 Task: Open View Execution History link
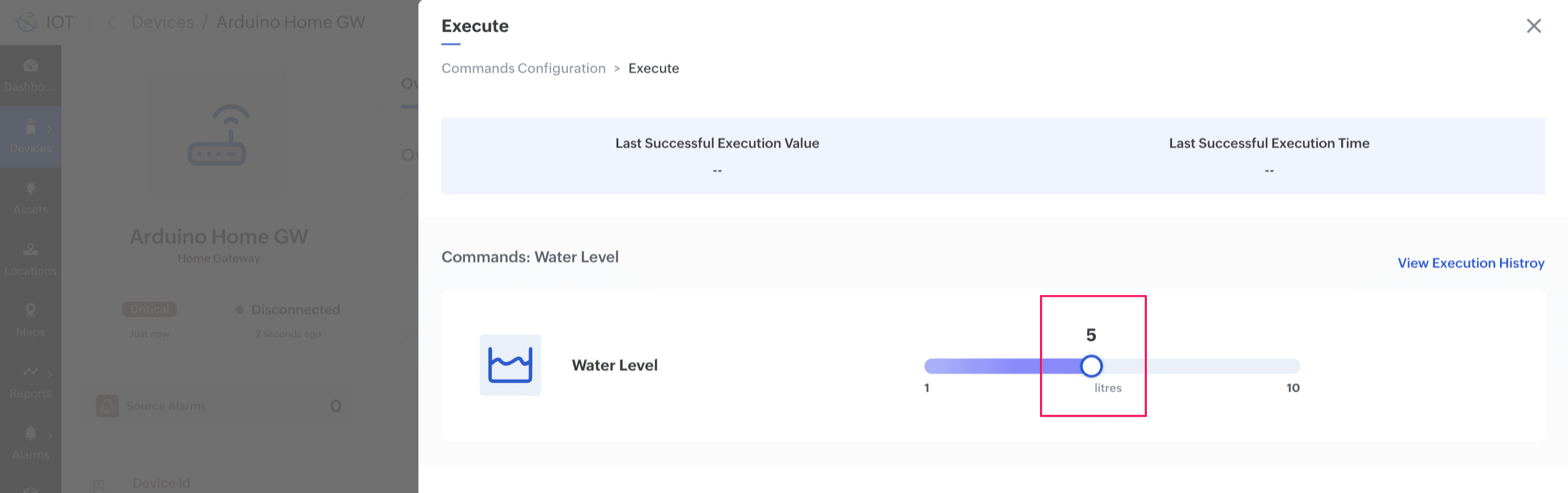1471,263
